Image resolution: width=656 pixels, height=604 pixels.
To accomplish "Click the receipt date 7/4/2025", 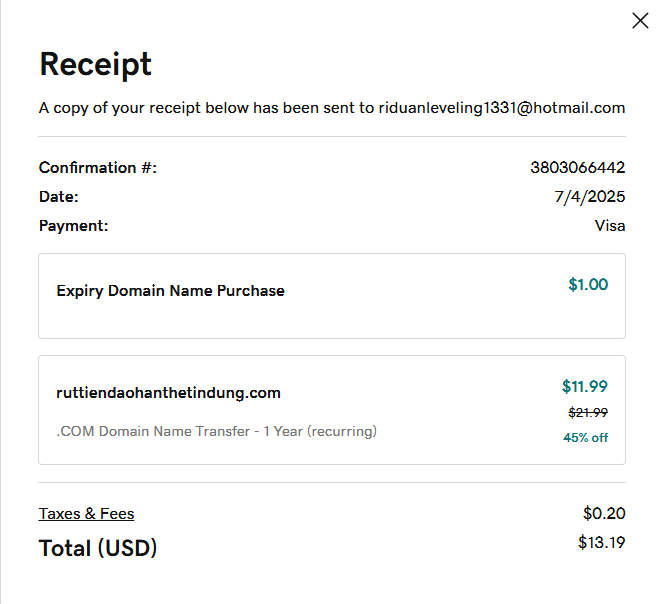I will (x=589, y=197).
